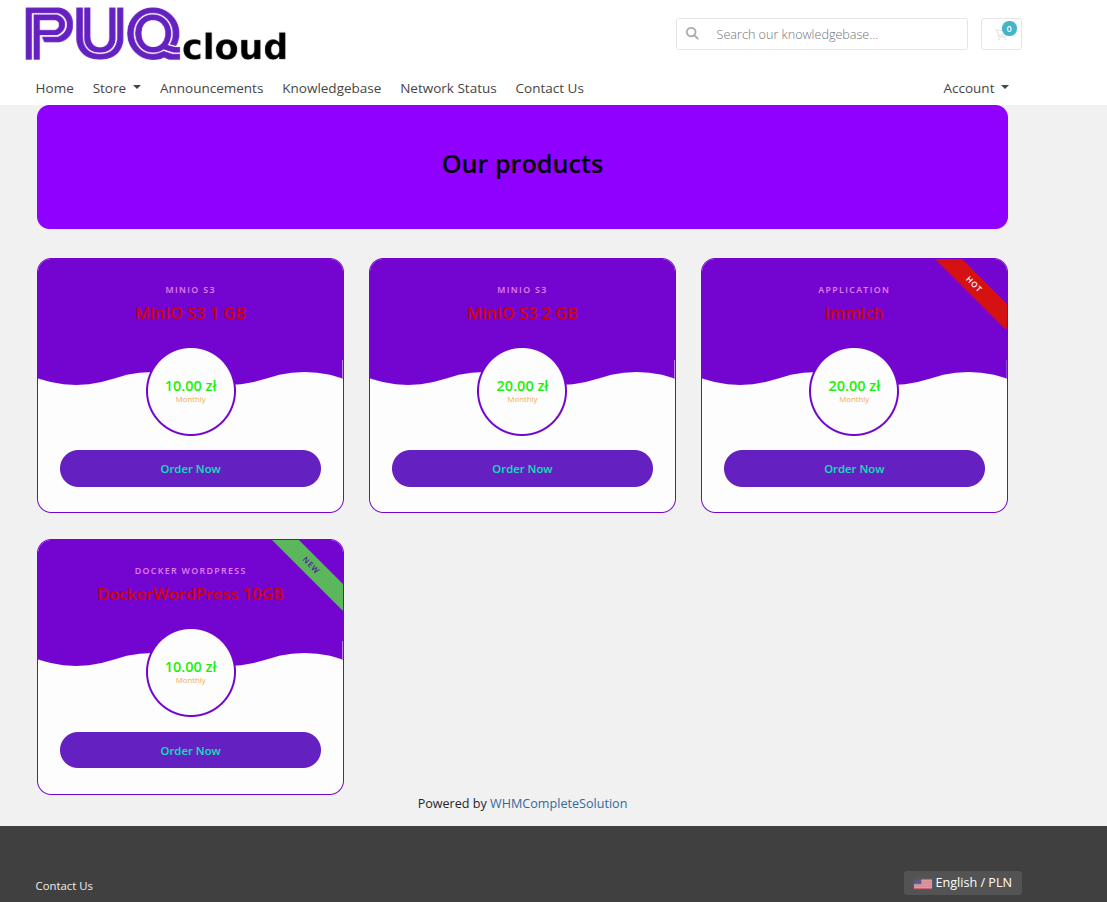Click the MinIO S3 2 GB title
The height and width of the screenshot is (902, 1107).
coord(522,313)
